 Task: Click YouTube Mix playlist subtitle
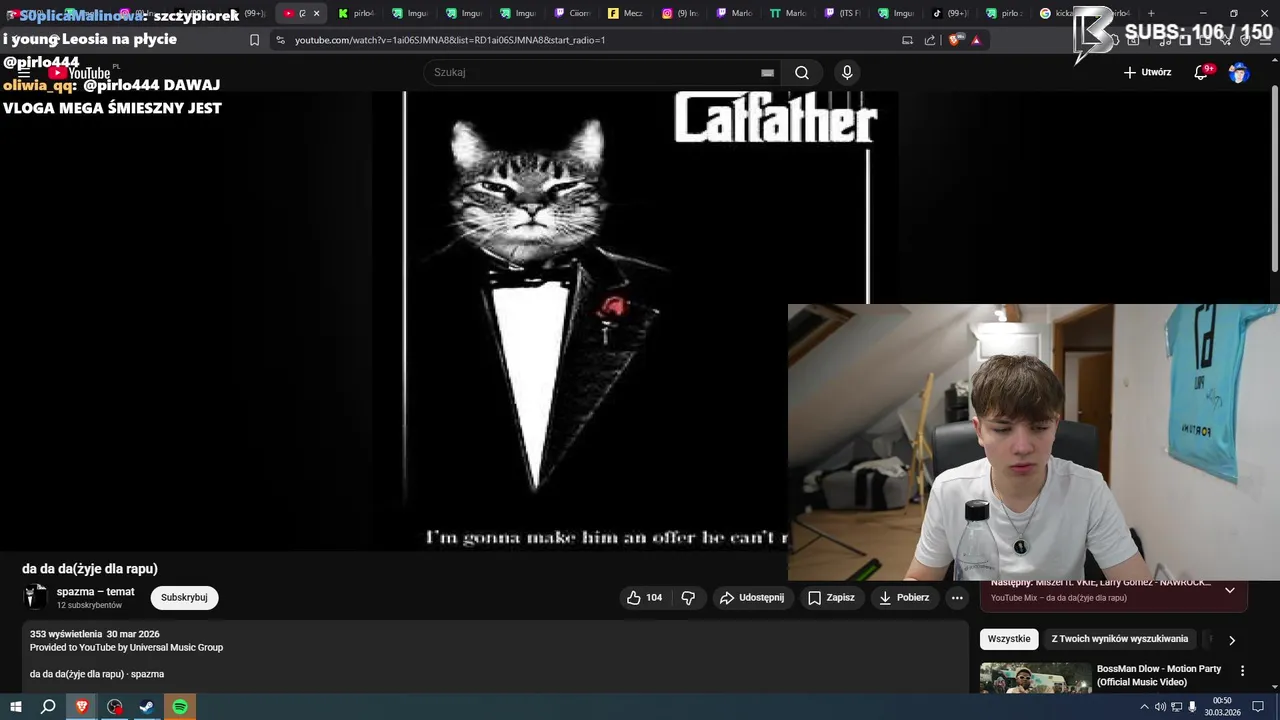(1058, 598)
